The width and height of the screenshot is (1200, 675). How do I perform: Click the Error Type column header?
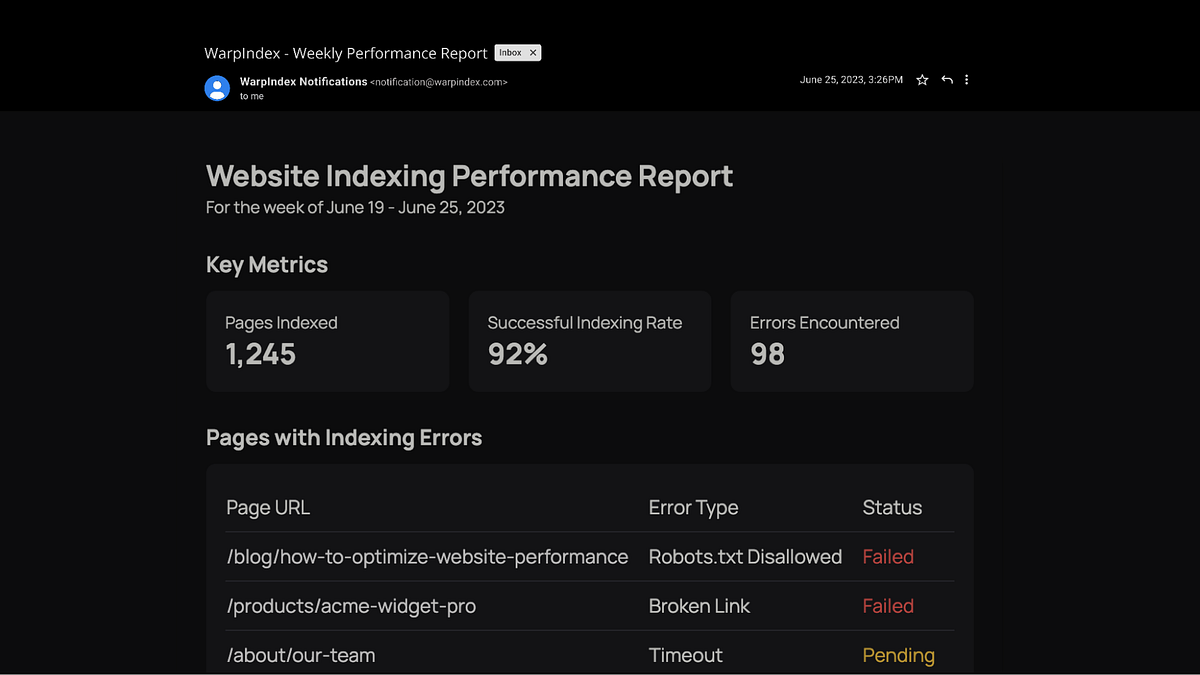[x=693, y=507]
